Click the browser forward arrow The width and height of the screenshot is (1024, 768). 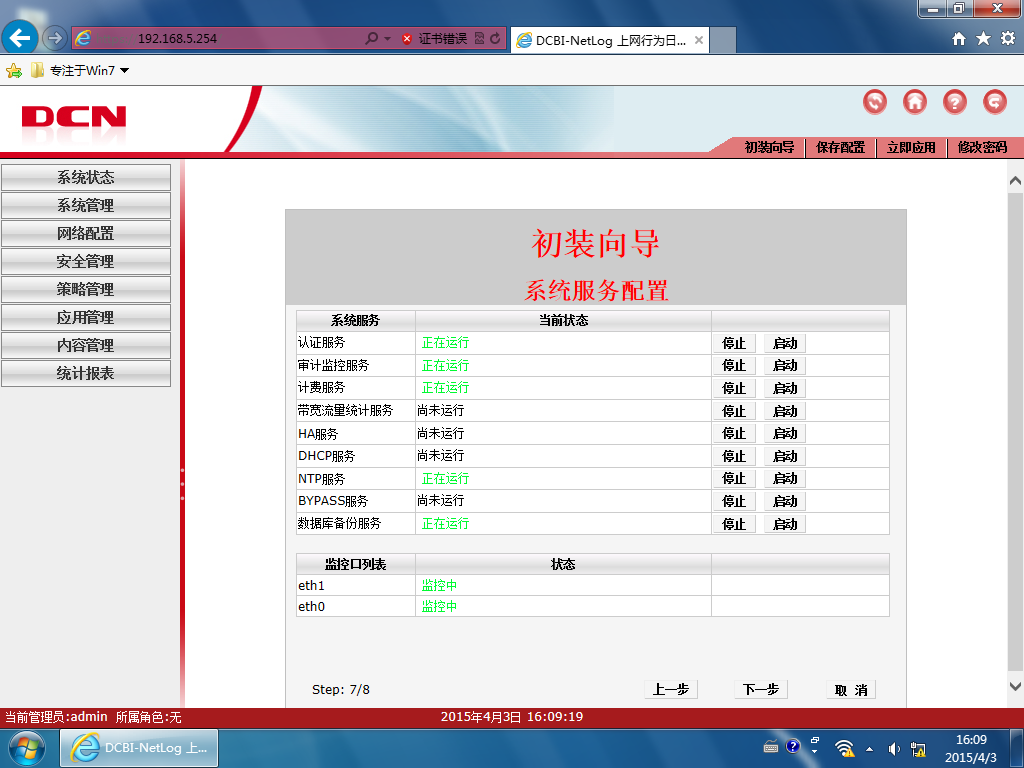pos(55,39)
